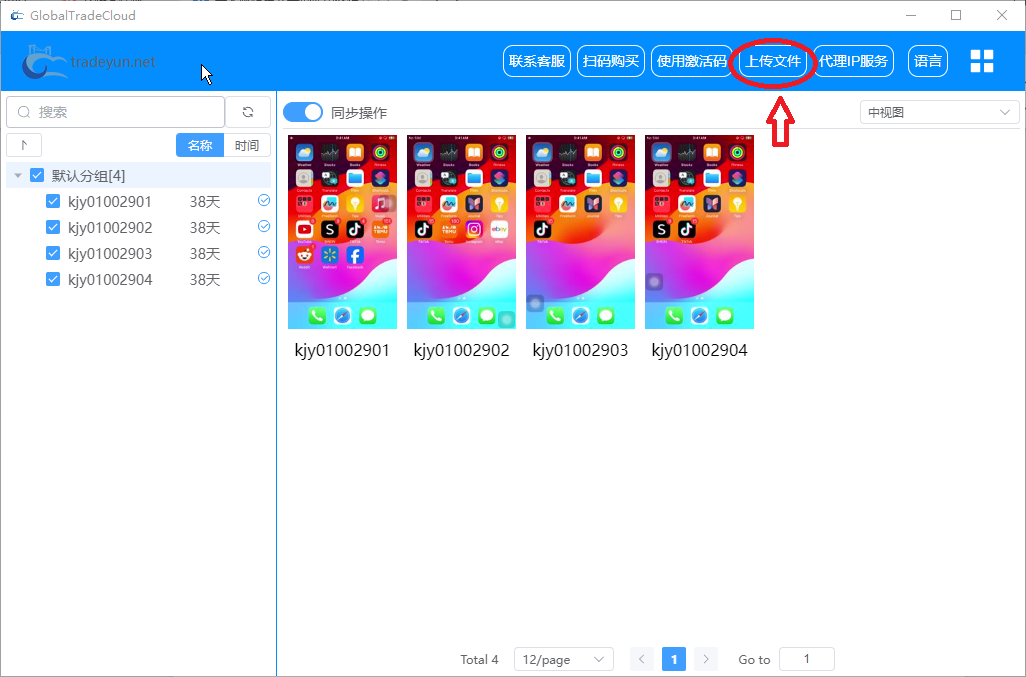Tap the AssistiveTouch button on kjy01002904 screen
The height and width of the screenshot is (677, 1026).
654,282
